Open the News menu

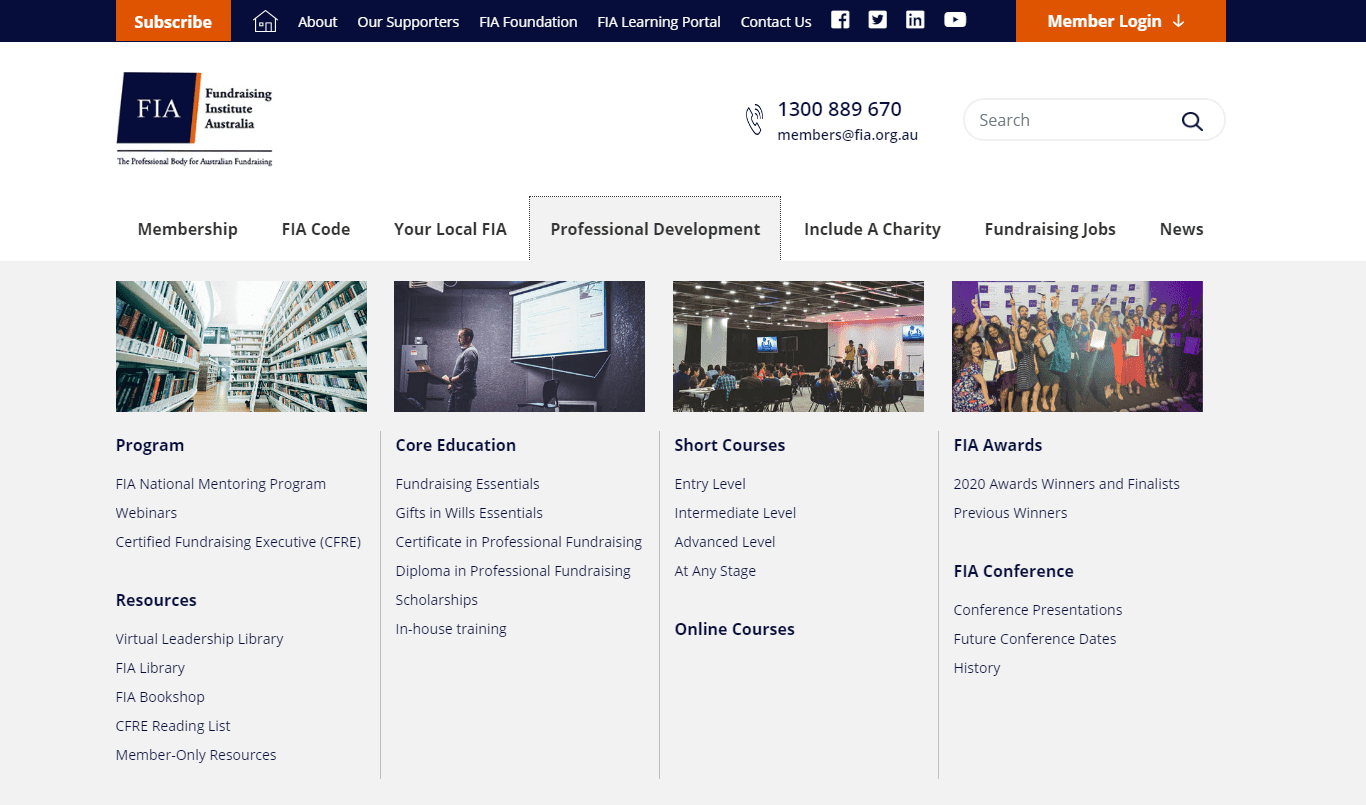pos(1181,229)
